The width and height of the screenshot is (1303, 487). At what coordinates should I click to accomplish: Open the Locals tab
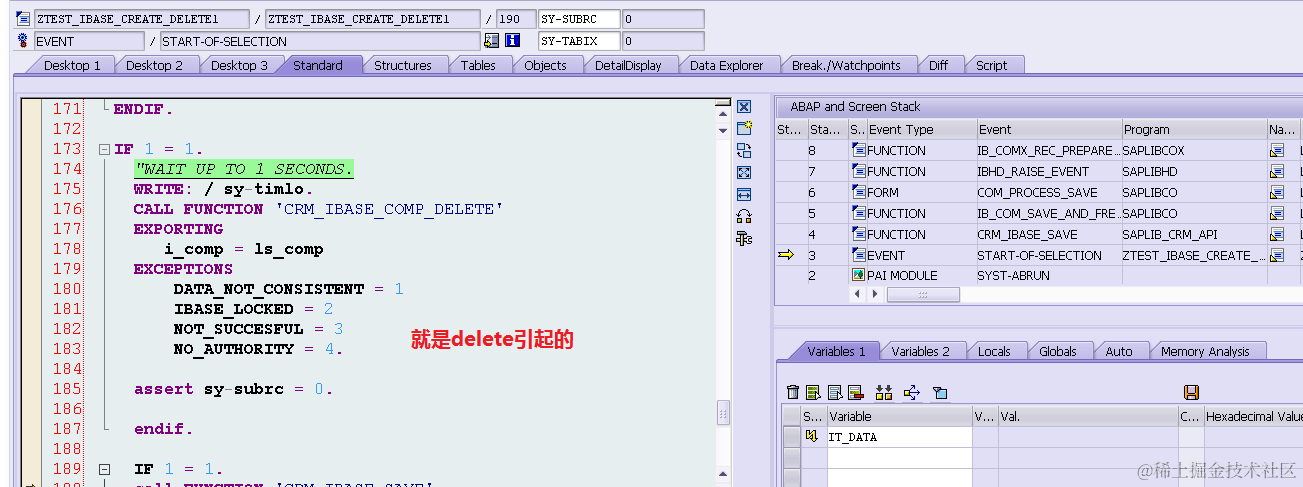pos(994,351)
